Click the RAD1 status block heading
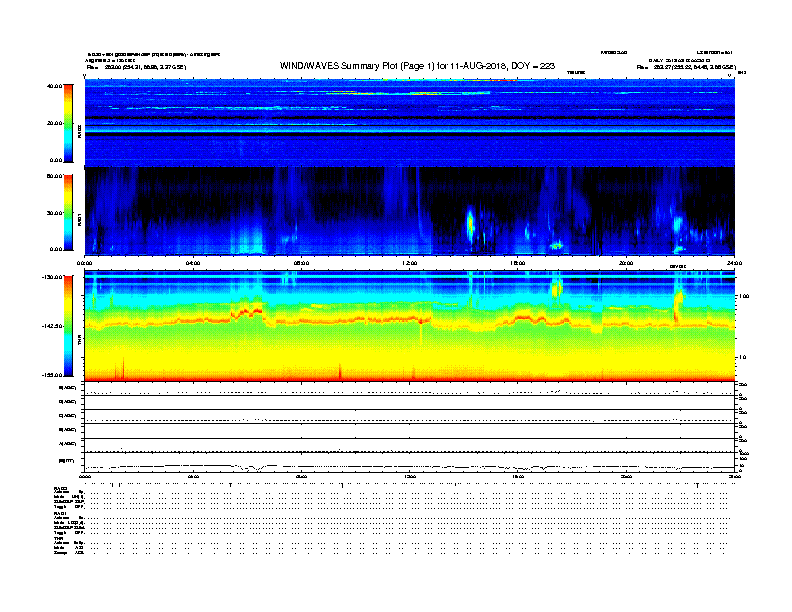The height and width of the screenshot is (612, 792). tap(60, 514)
